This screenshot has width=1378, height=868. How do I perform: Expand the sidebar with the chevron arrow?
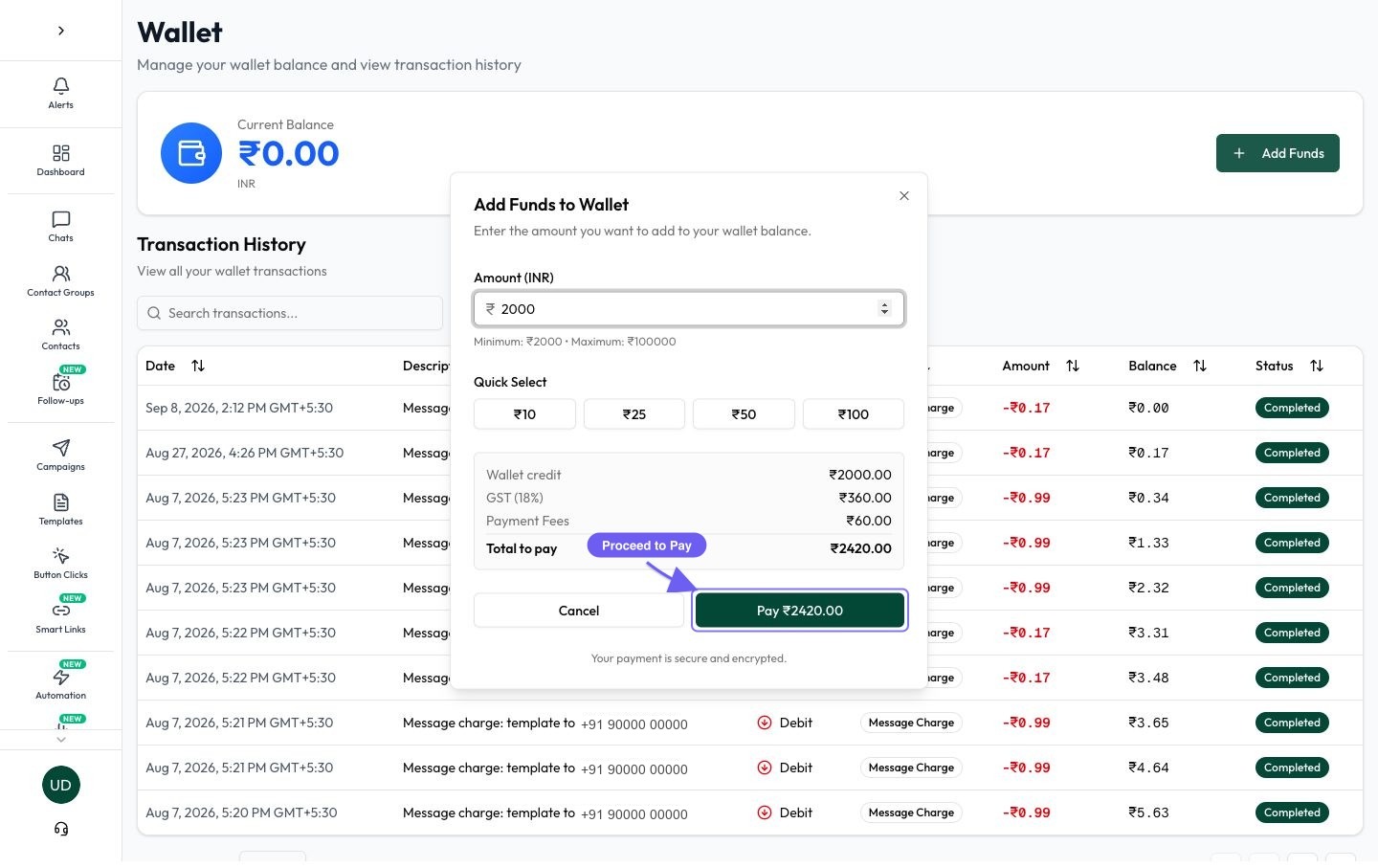(61, 31)
